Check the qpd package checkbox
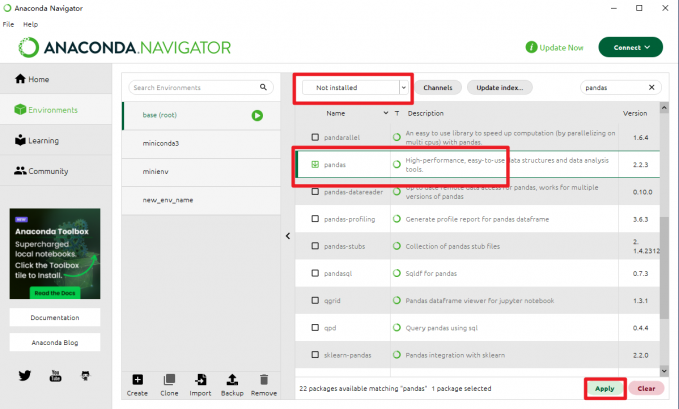This screenshot has height=409, width=679. (x=315, y=328)
